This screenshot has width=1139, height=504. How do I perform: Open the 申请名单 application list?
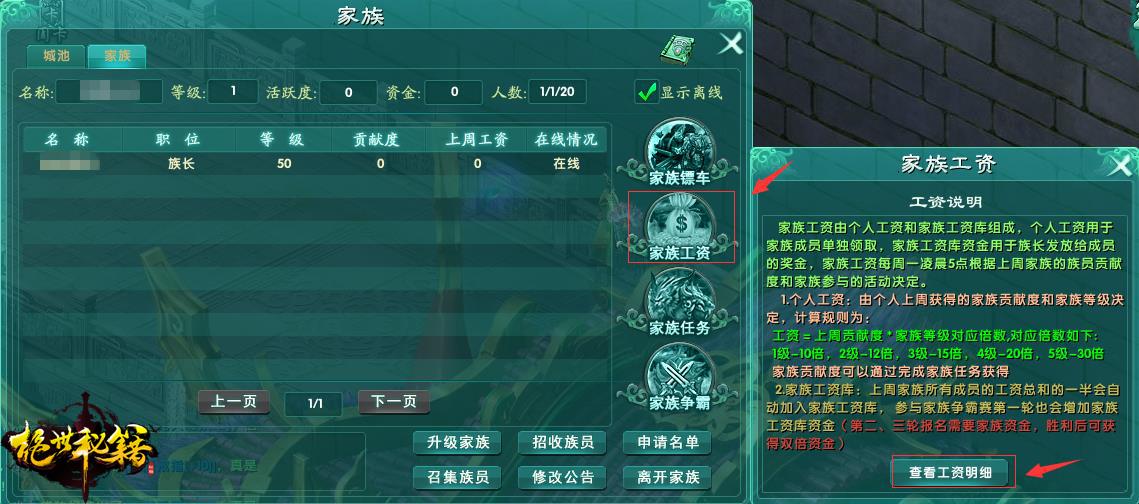coord(667,442)
